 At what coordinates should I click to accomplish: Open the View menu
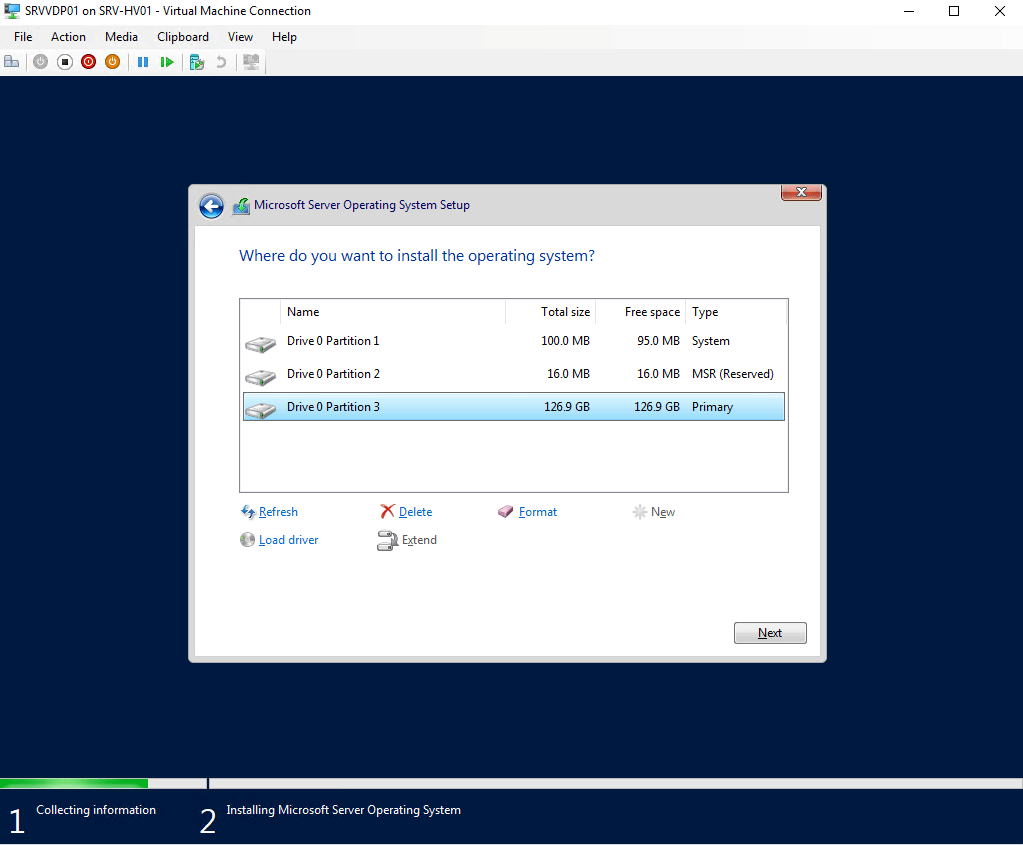[x=240, y=37]
